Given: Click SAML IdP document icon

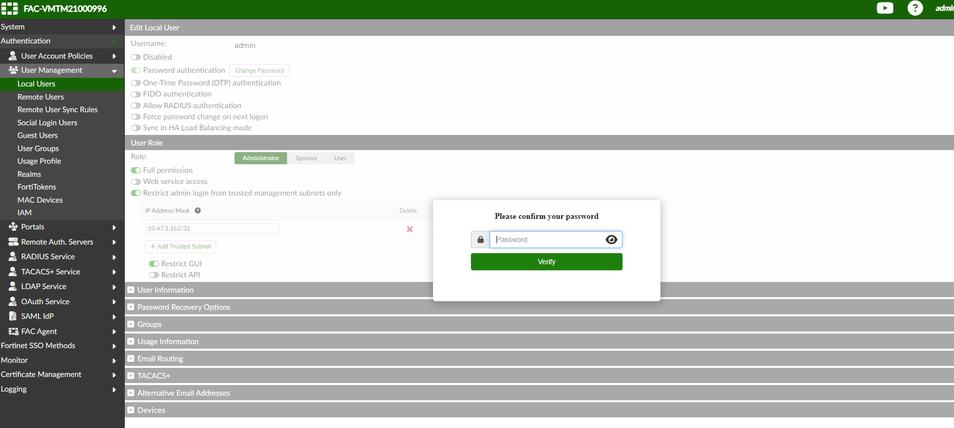Looking at the screenshot, I should click(13, 316).
